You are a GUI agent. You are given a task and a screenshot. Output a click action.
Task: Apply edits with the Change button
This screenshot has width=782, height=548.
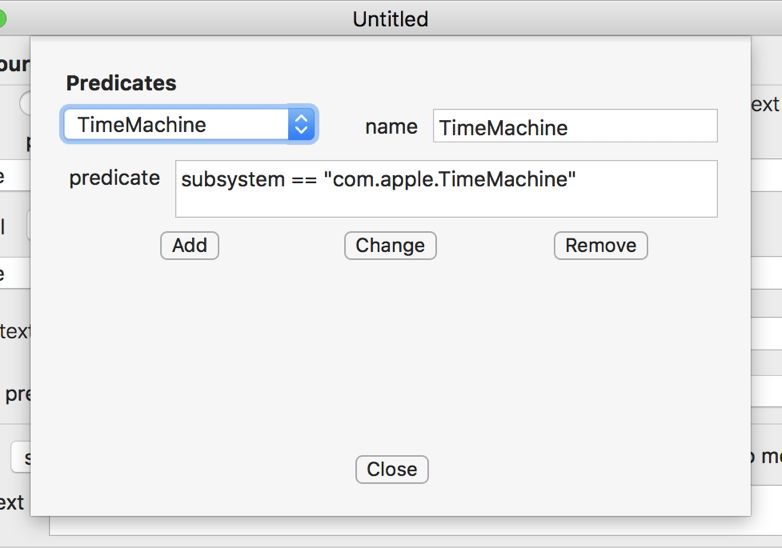(390, 246)
